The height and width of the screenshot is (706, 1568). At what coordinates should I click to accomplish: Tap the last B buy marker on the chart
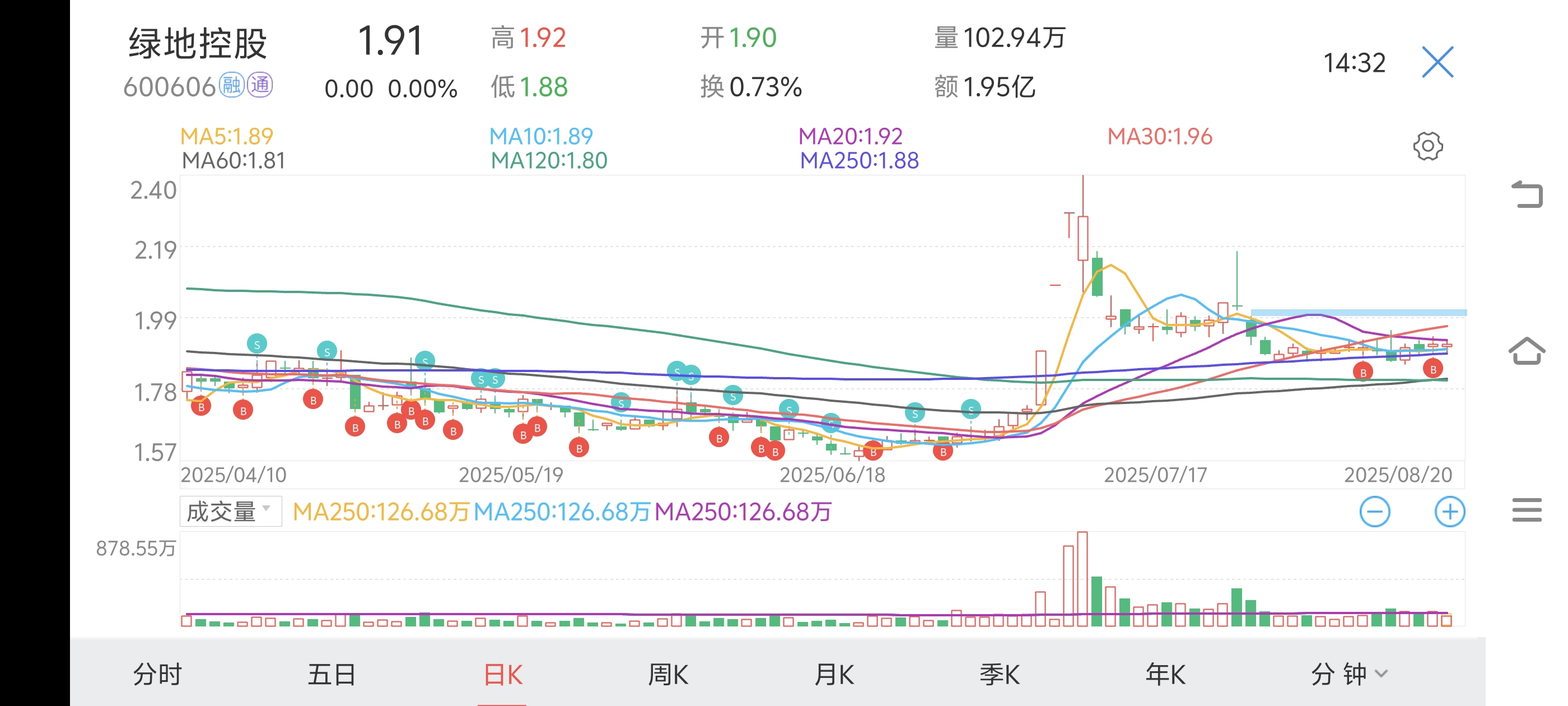pyautogui.click(x=1433, y=369)
